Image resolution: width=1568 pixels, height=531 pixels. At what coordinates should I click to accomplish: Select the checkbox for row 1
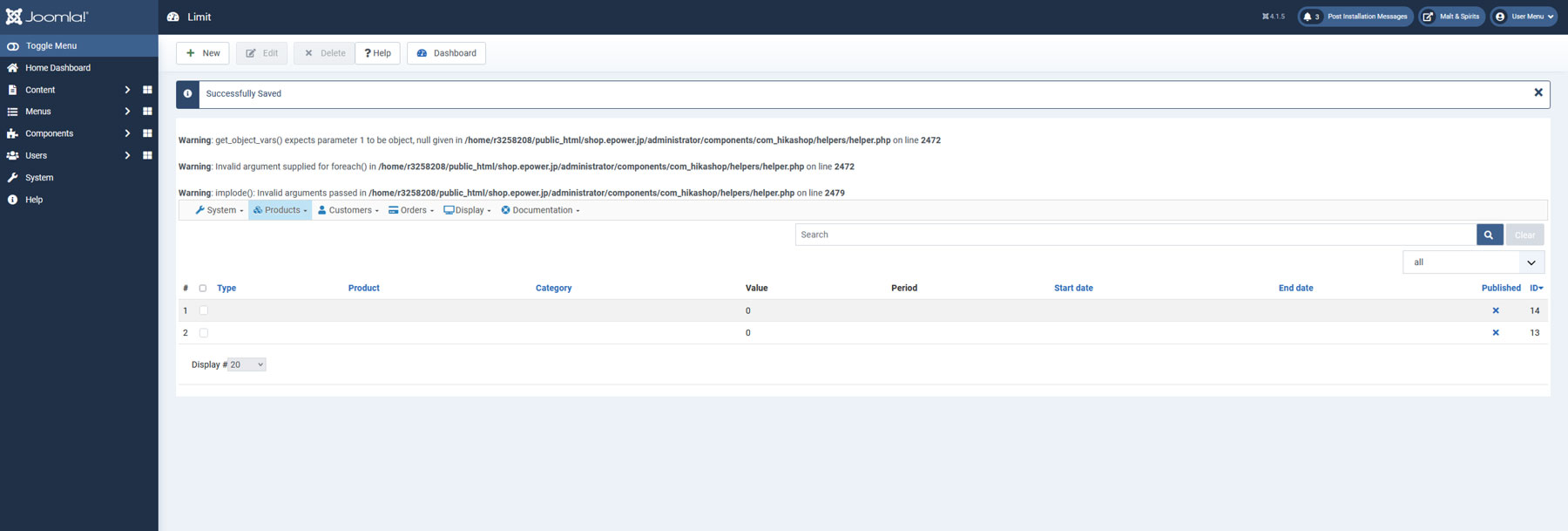pos(204,310)
